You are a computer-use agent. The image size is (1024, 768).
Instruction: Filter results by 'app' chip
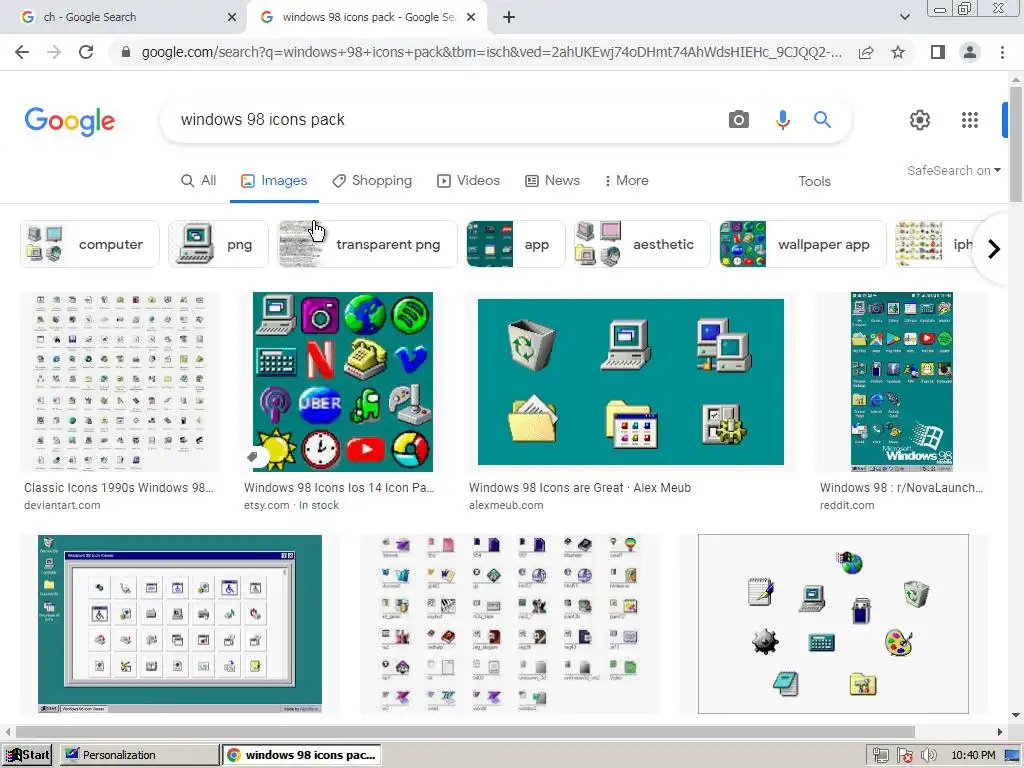point(515,244)
